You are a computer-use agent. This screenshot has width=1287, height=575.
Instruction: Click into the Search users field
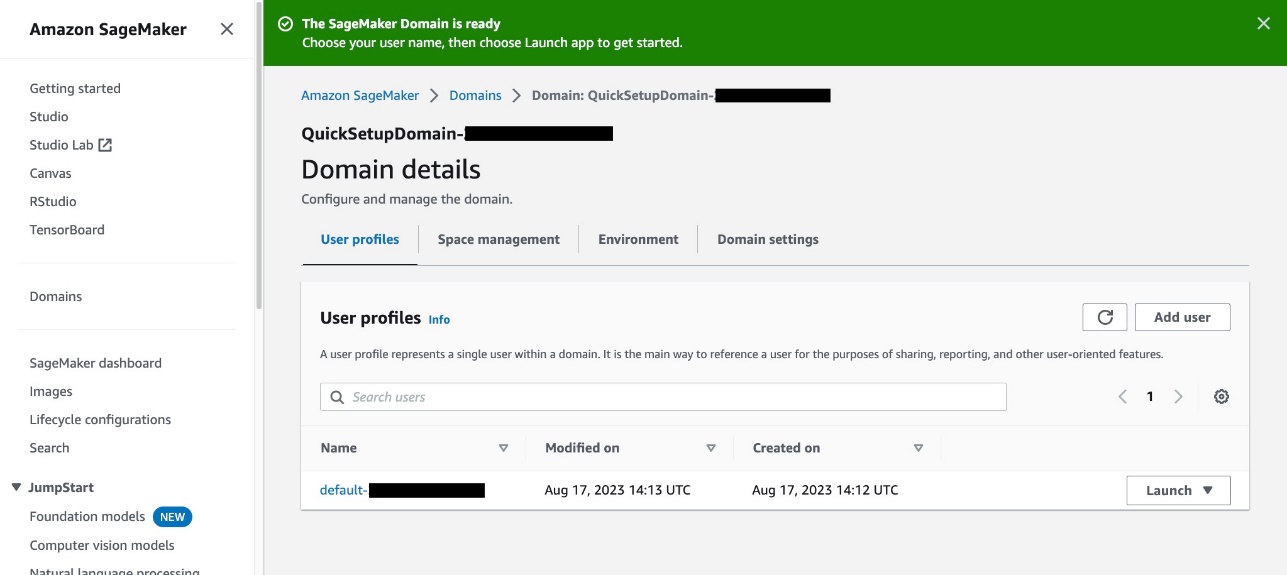point(663,397)
